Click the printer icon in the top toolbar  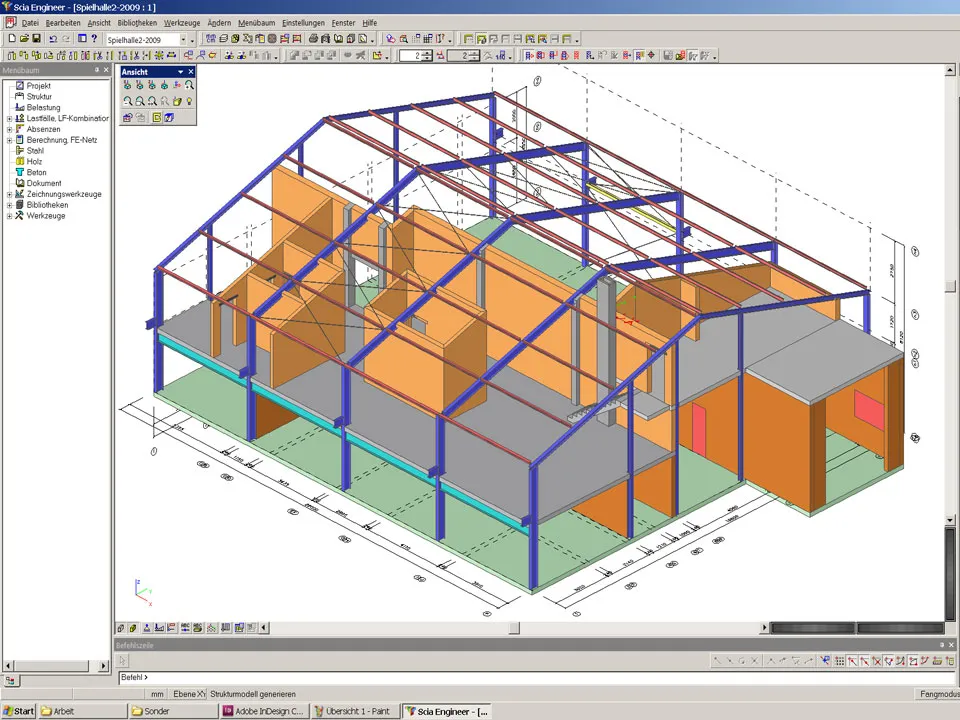[x=313, y=39]
